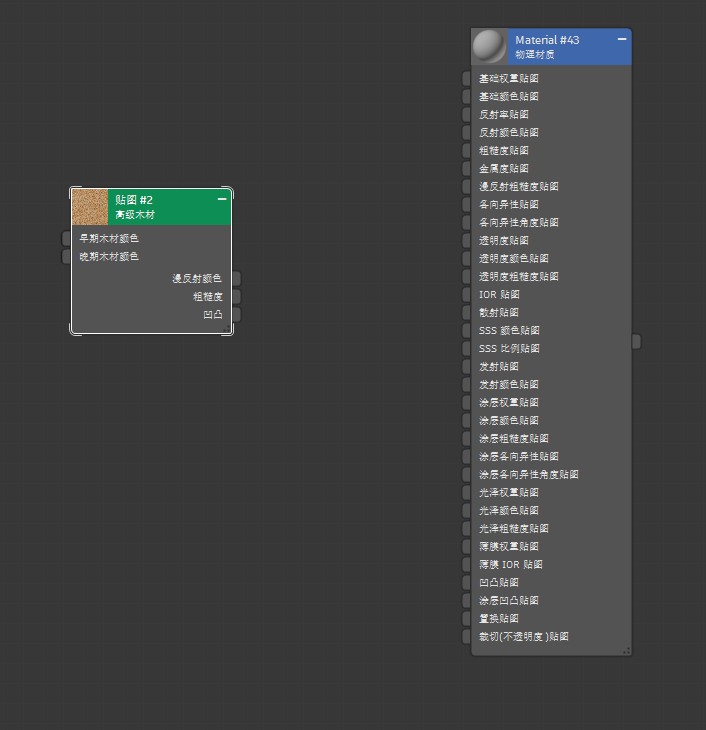
Task: Click the 漫反射粗糙度贴图 input socket
Action: (x=466, y=186)
